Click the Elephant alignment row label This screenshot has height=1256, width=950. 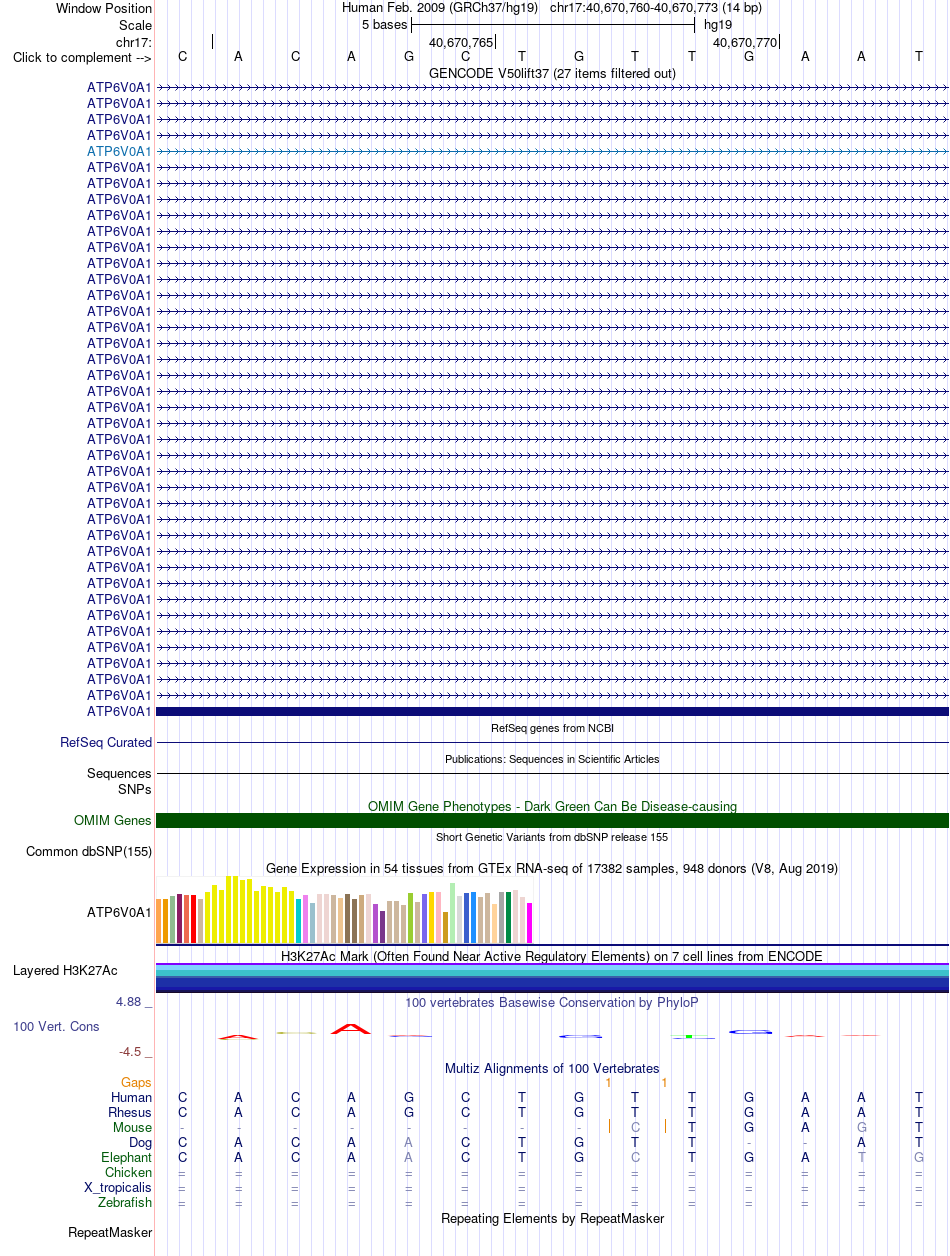127,1158
